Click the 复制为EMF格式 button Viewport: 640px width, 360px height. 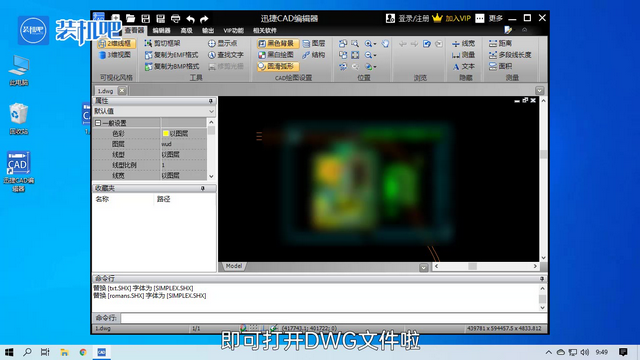(x=172, y=55)
